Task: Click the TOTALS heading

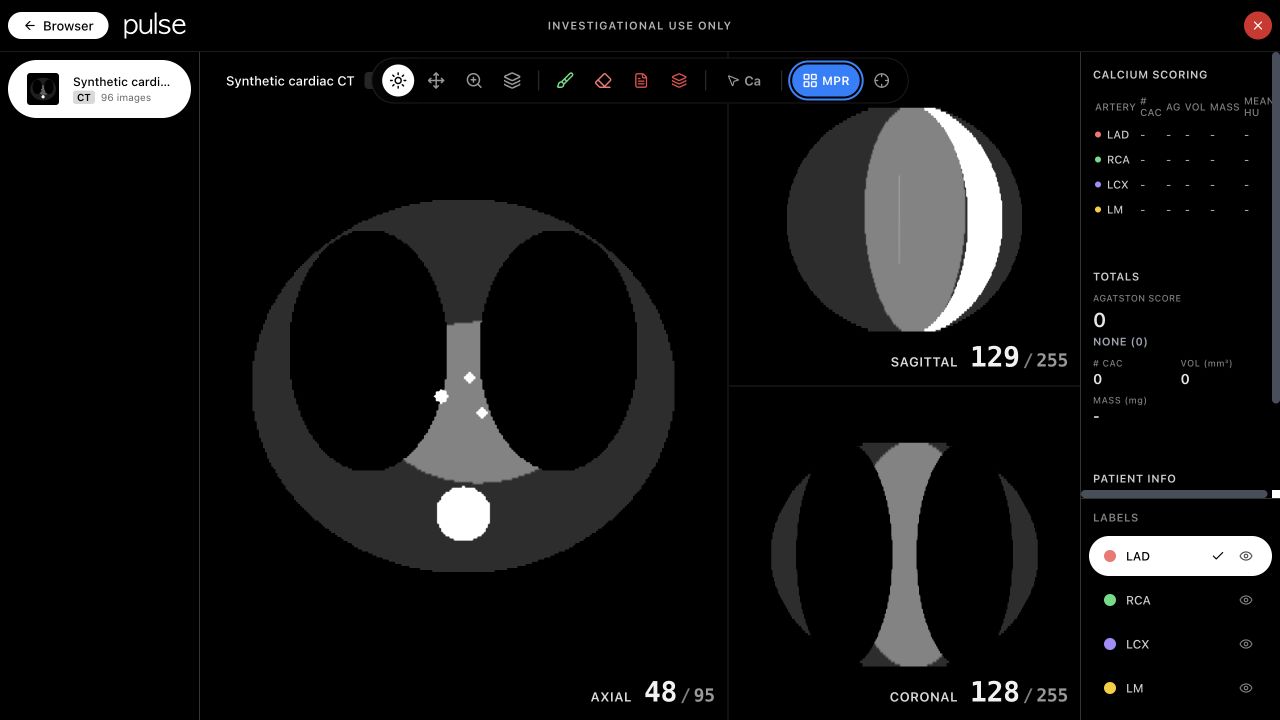Action: (x=1116, y=277)
